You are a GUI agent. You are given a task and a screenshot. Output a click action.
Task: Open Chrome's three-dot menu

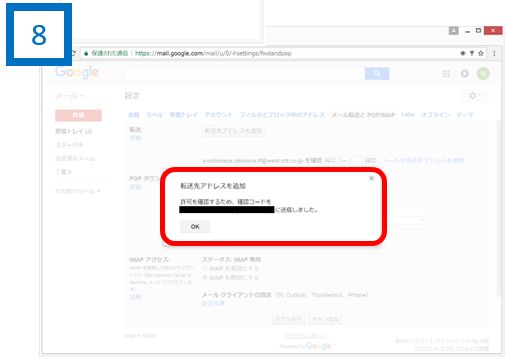point(494,53)
